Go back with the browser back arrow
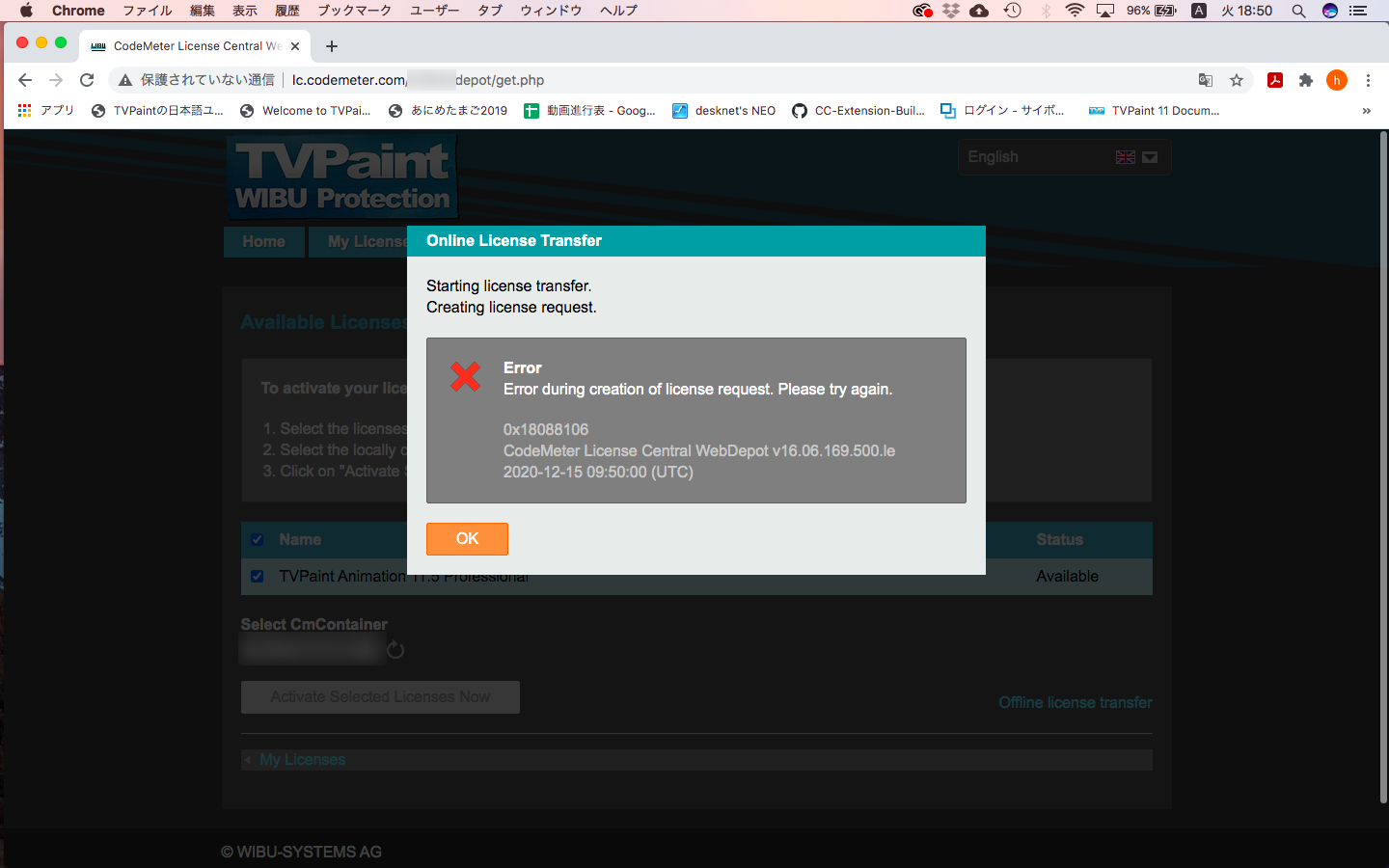1389x868 pixels. (x=25, y=80)
